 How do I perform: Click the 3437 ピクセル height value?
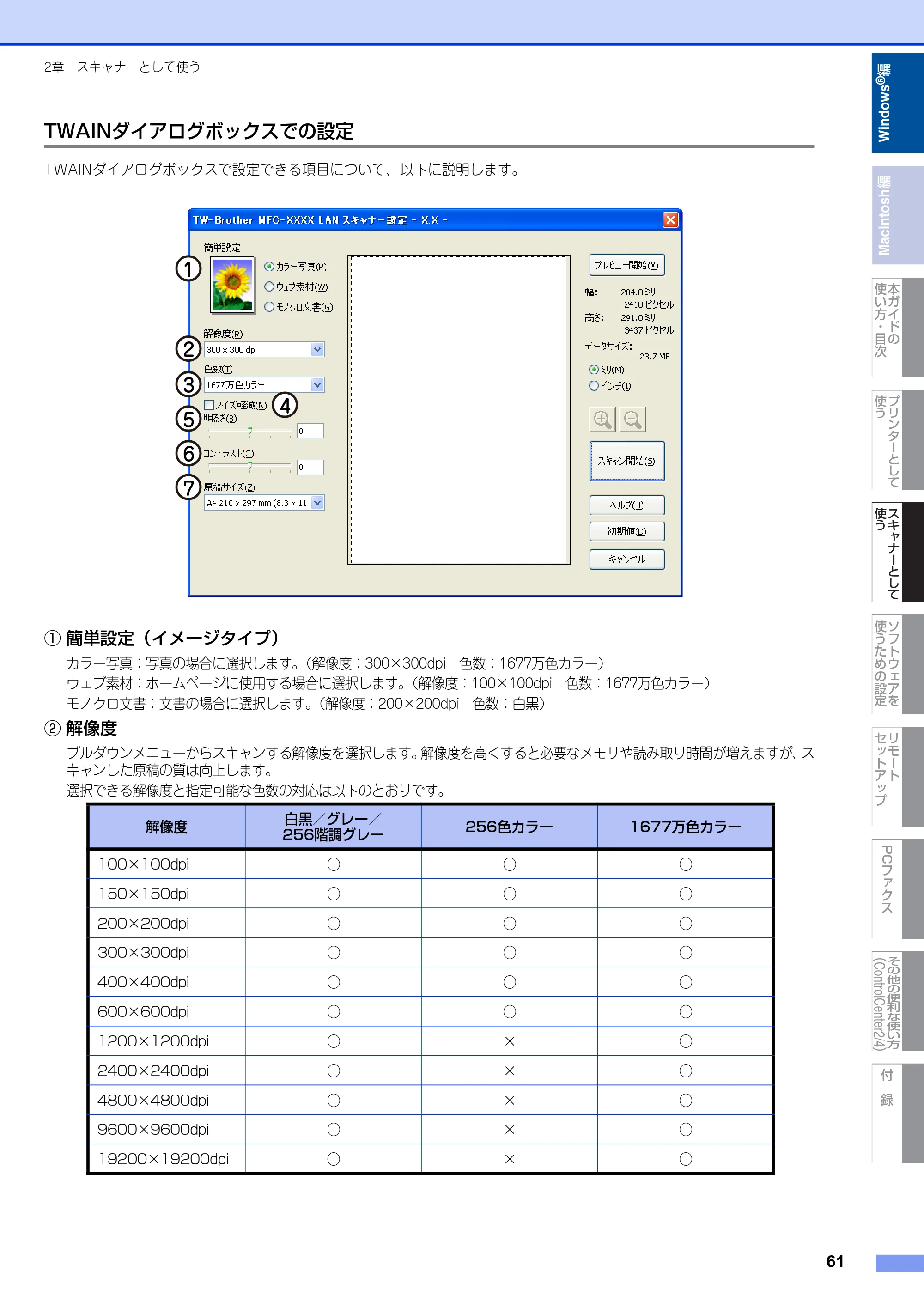point(648,330)
